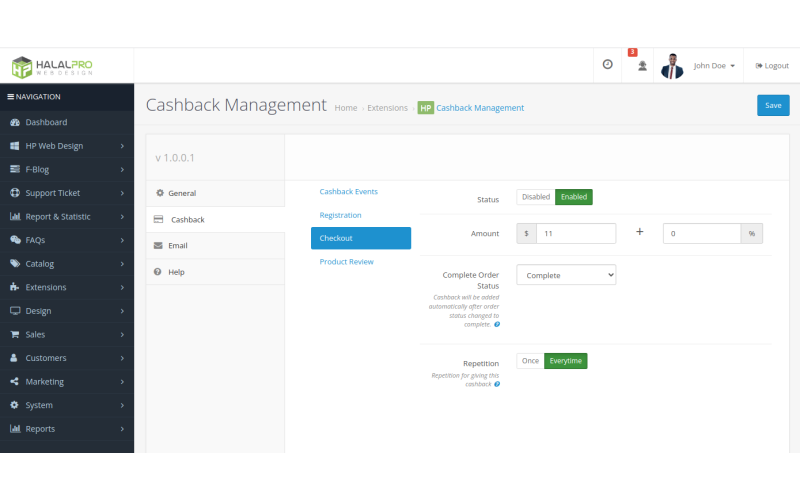Click the FAQs comments icon
800x500 pixels.
15,240
